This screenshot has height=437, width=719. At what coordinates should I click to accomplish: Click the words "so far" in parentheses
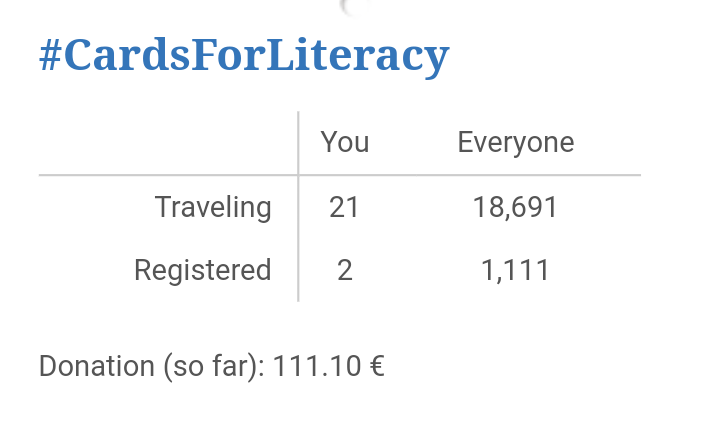click(x=214, y=366)
